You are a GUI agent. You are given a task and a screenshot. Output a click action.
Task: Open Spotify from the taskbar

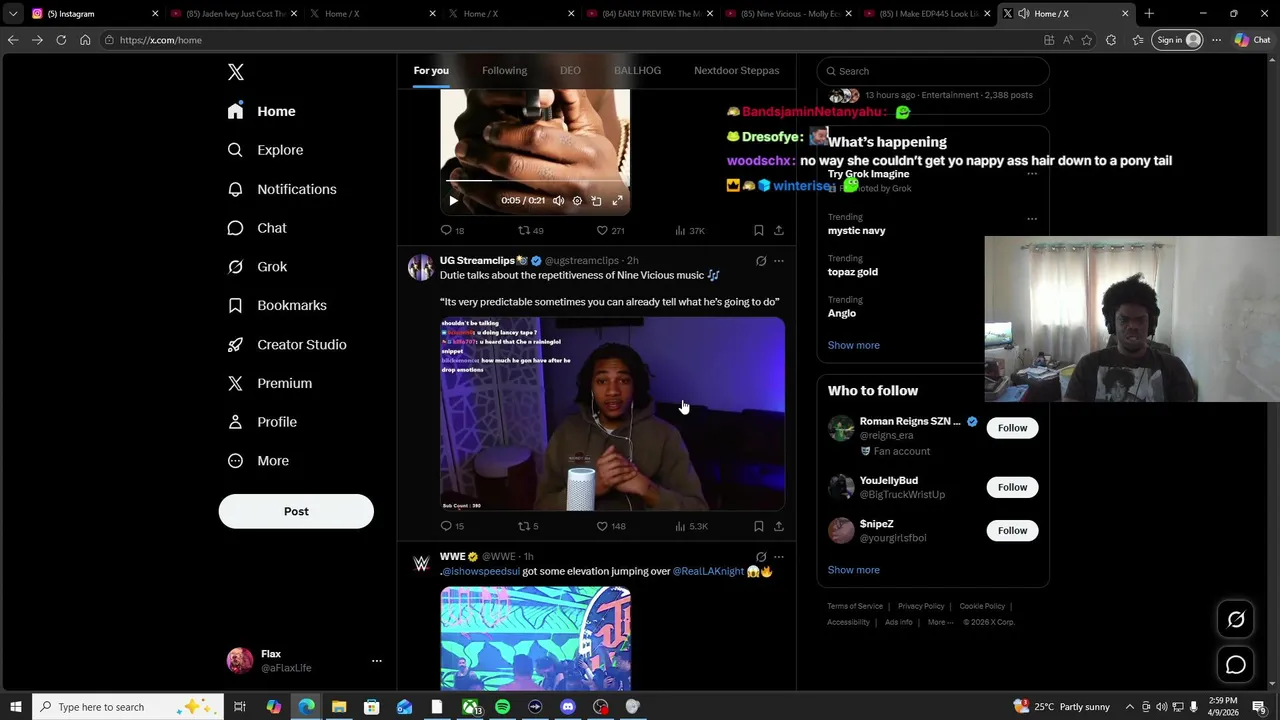502,707
